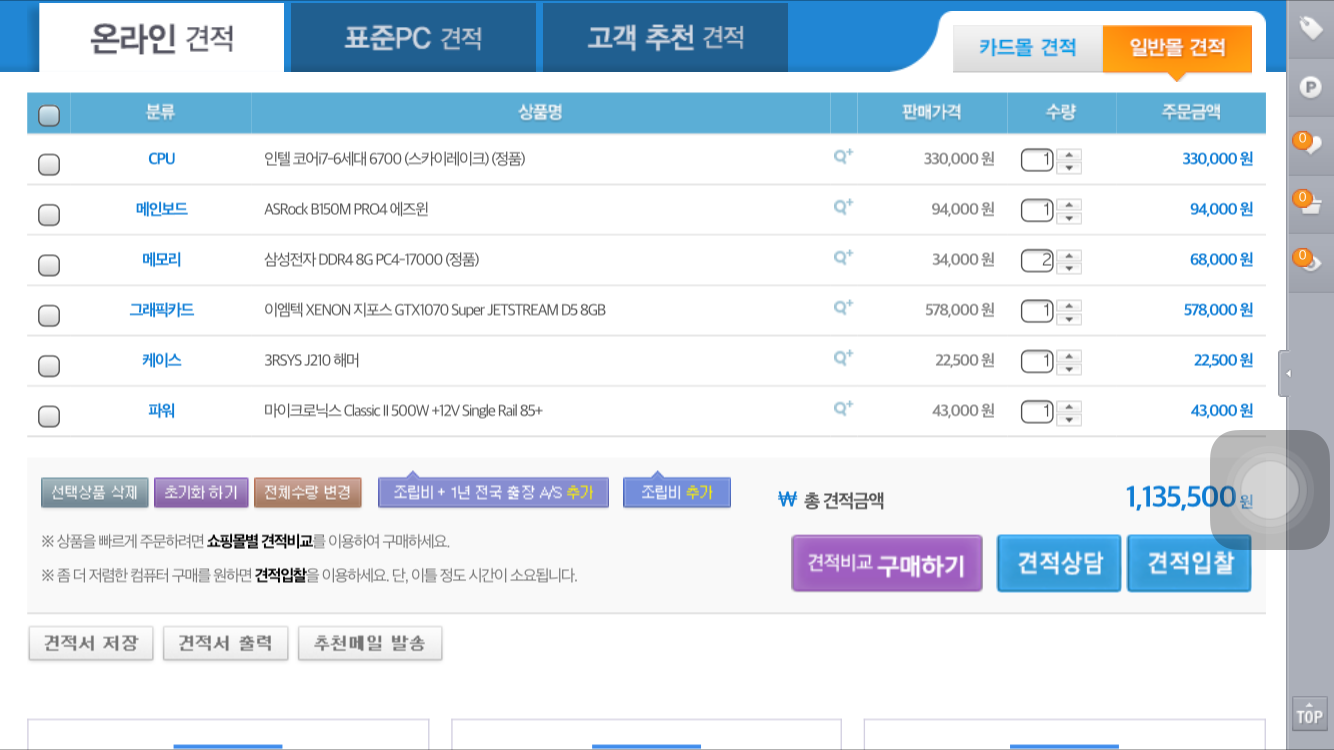The image size is (1334, 750).
Task: Increase the 그래픽카드 quantity with the up arrow
Action: pos(1070,305)
